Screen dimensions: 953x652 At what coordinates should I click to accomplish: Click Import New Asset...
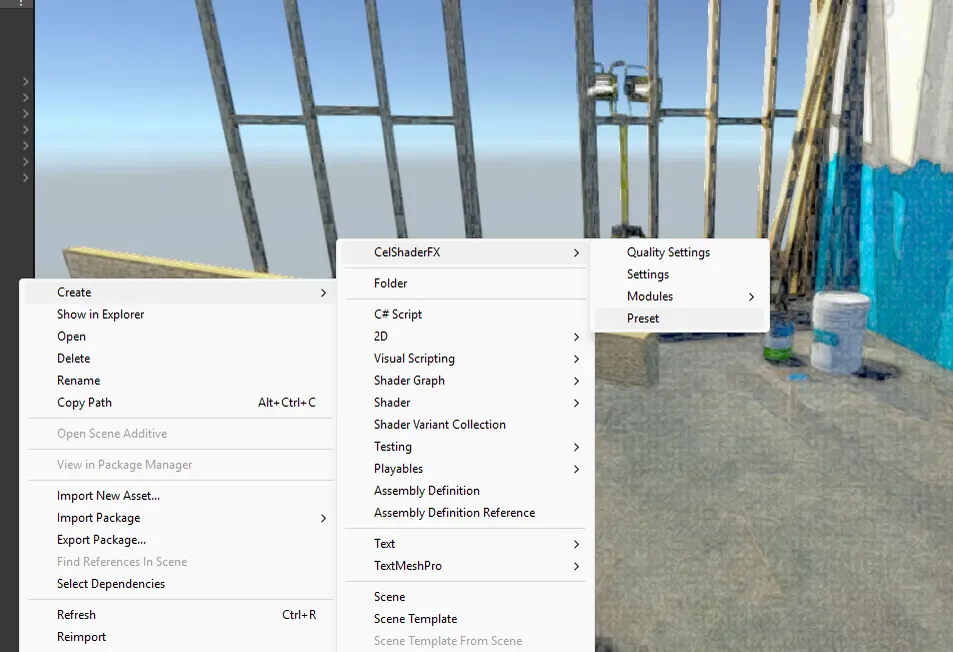pos(180,496)
